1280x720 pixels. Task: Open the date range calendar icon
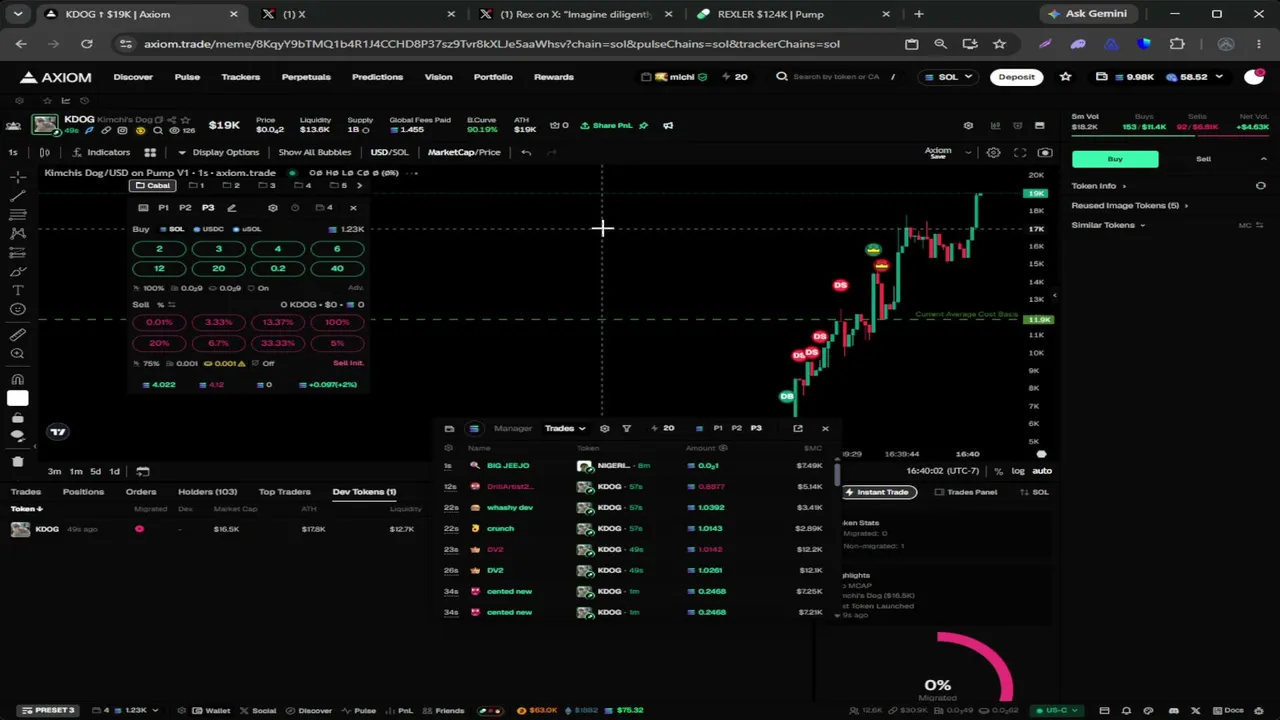pos(143,471)
